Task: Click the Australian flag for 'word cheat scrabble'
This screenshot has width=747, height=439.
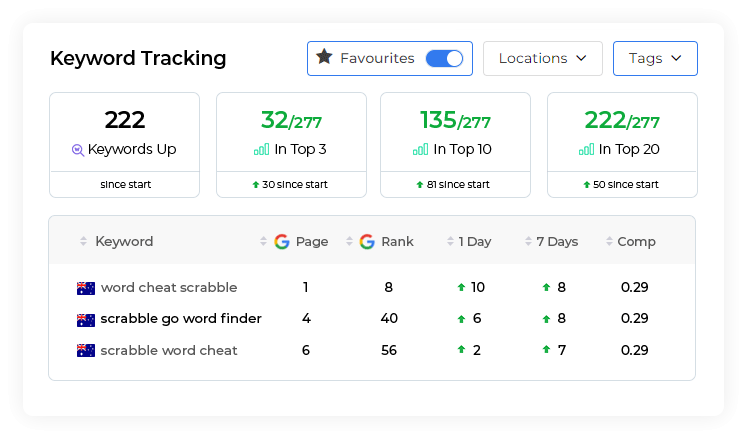Action: [86, 288]
